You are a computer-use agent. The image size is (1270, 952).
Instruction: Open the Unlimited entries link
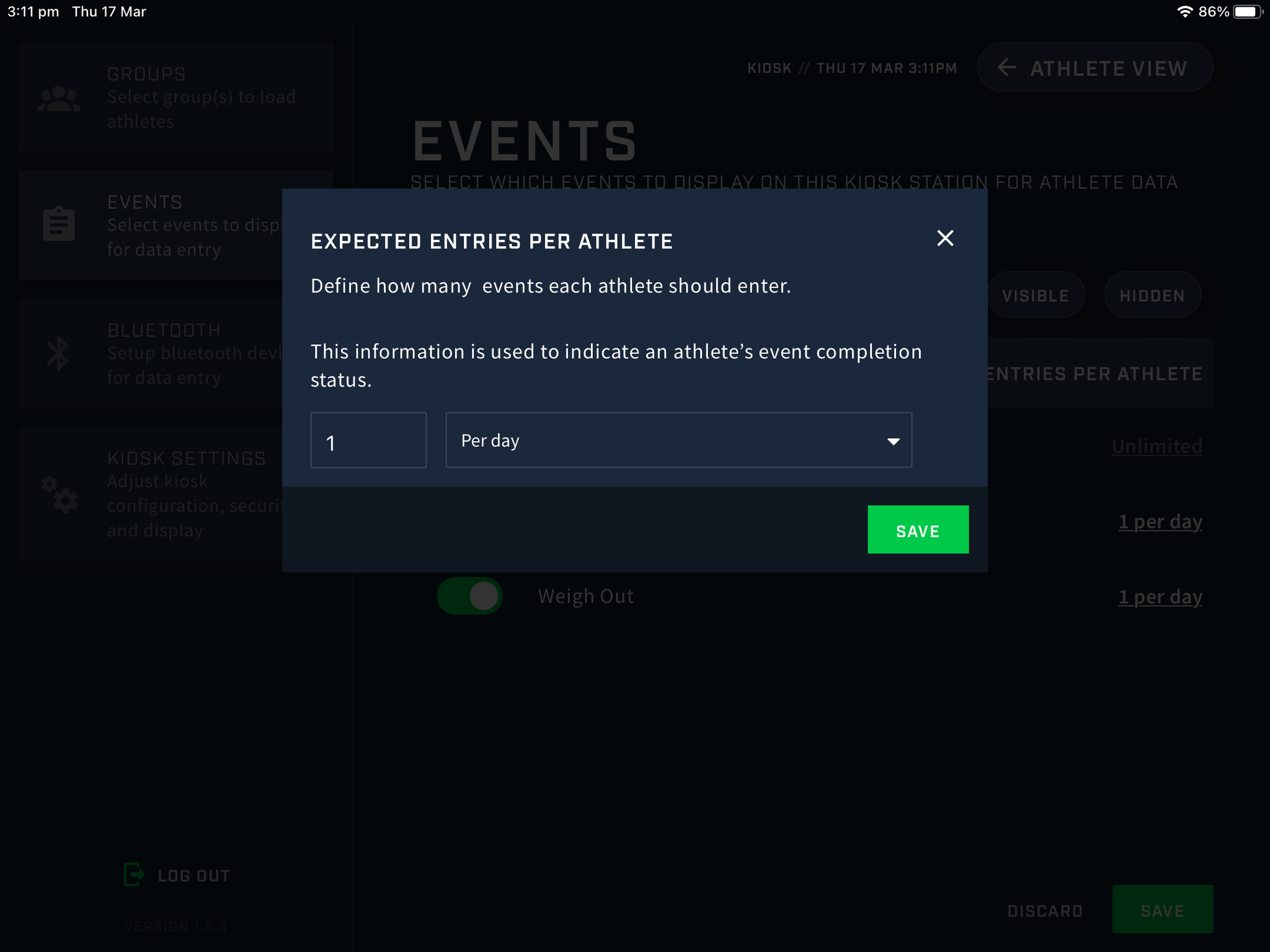pos(1157,446)
